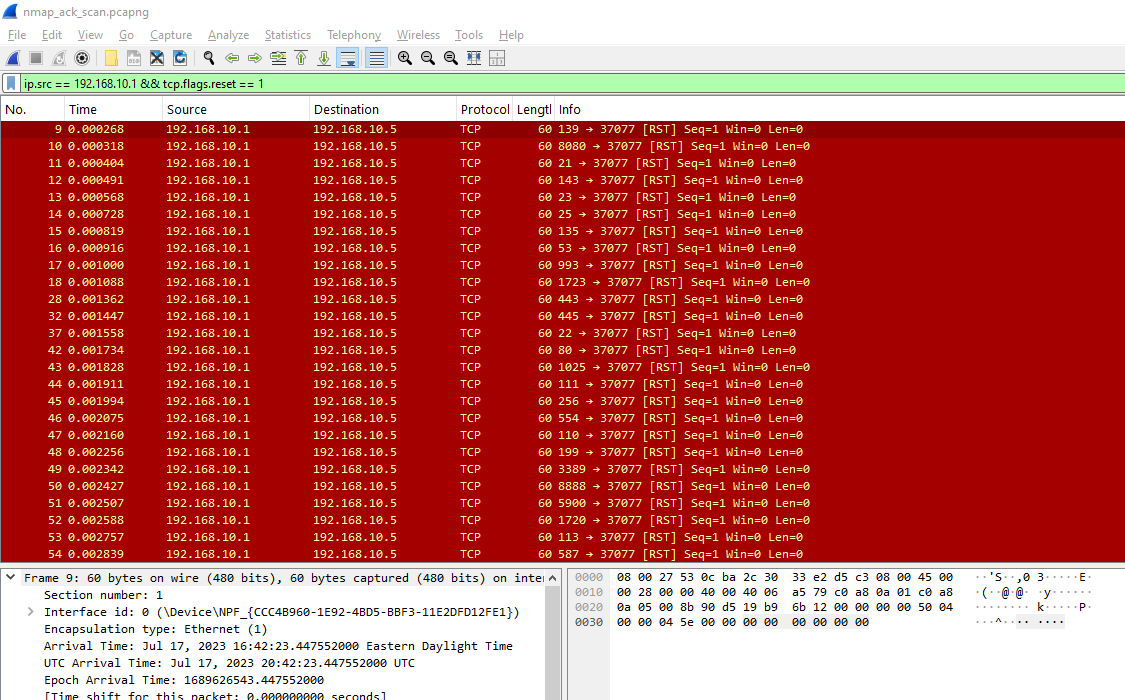The image size is (1125, 700).
Task: Toggle packet list colorization
Action: point(375,57)
